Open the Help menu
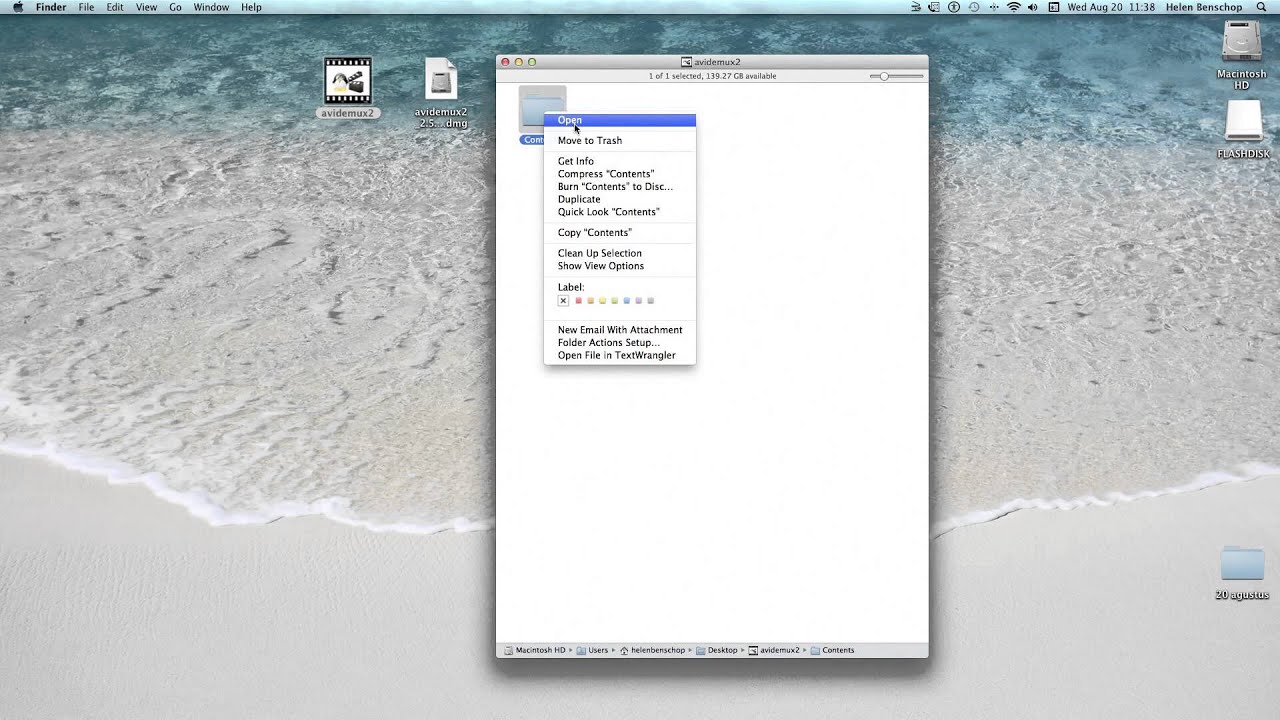The height and width of the screenshot is (720, 1280). tap(251, 7)
